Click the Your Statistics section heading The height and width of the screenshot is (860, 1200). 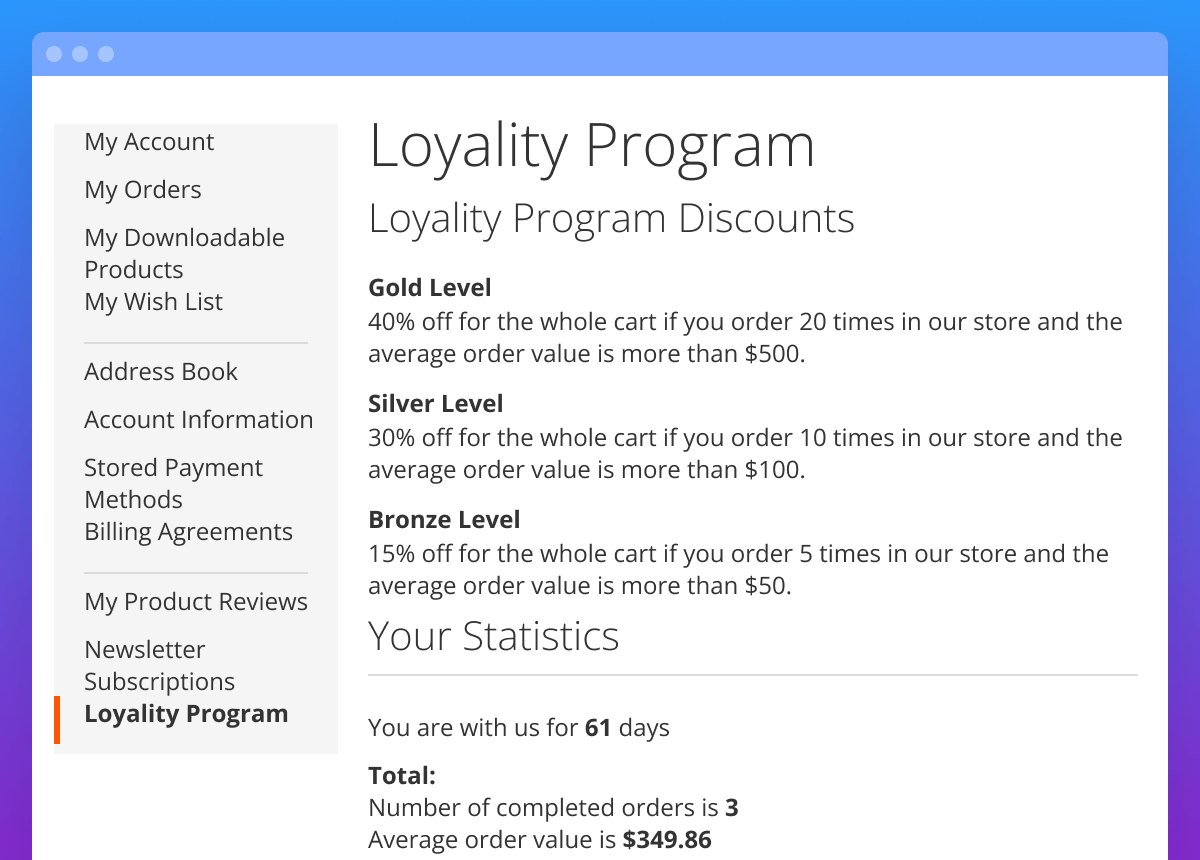click(493, 636)
